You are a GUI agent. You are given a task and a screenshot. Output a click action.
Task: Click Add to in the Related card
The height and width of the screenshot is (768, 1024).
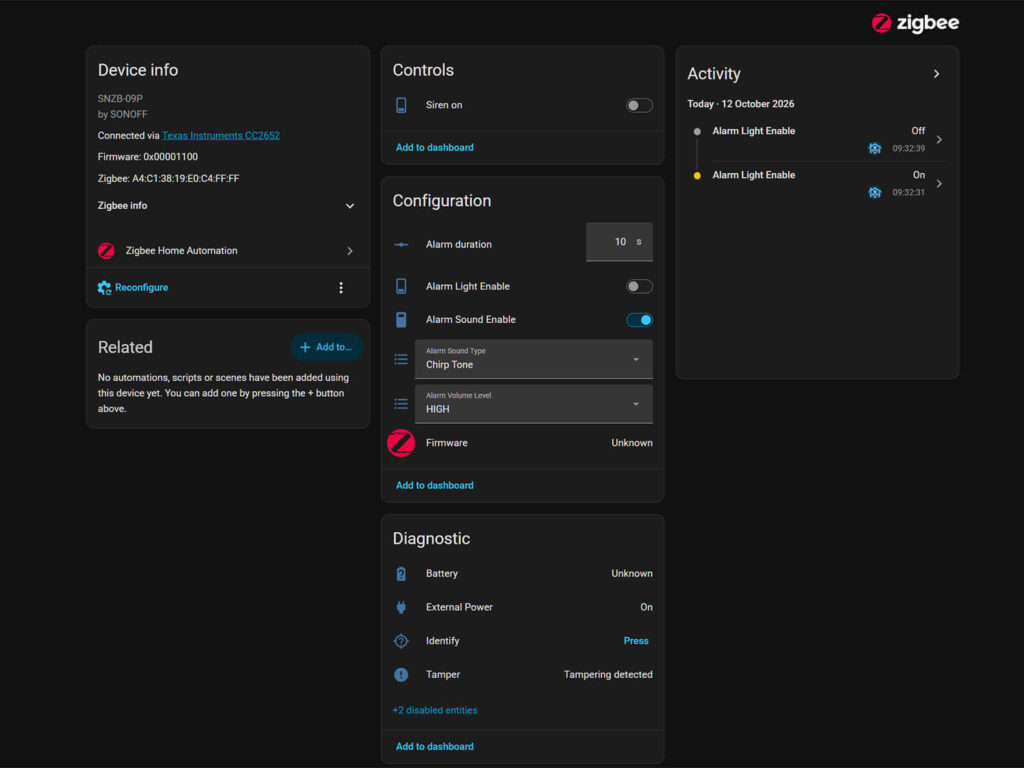pyautogui.click(x=327, y=347)
